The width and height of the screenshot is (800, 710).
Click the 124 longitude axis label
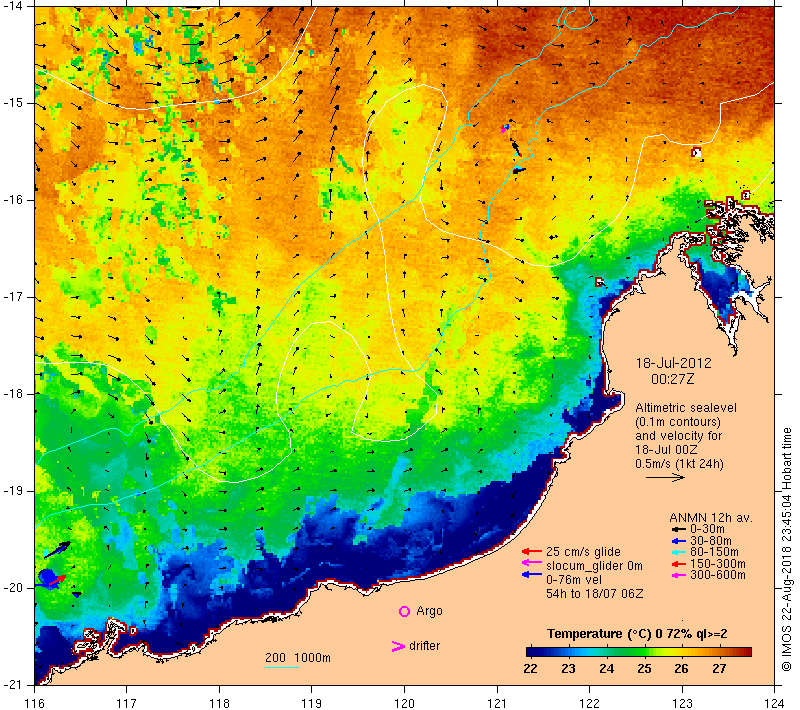click(x=774, y=703)
